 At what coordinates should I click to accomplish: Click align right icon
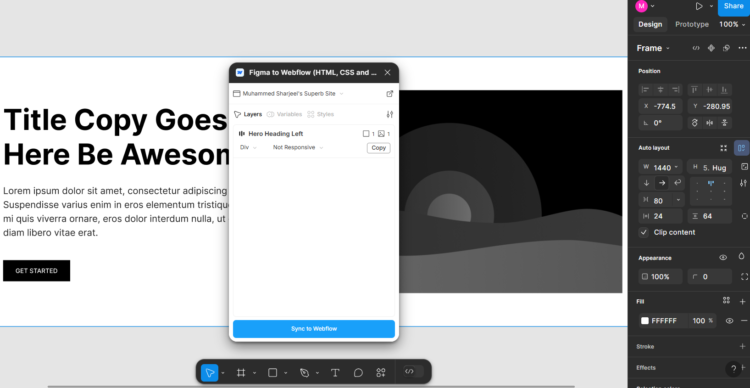coord(675,89)
